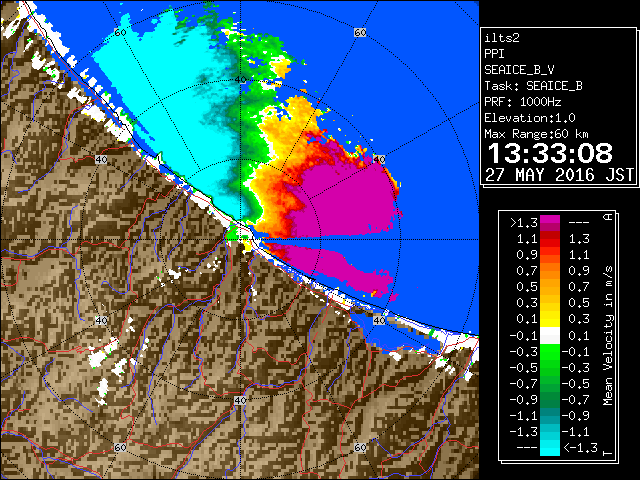Click the large magenta high-velocity echo offshore

tap(347, 200)
